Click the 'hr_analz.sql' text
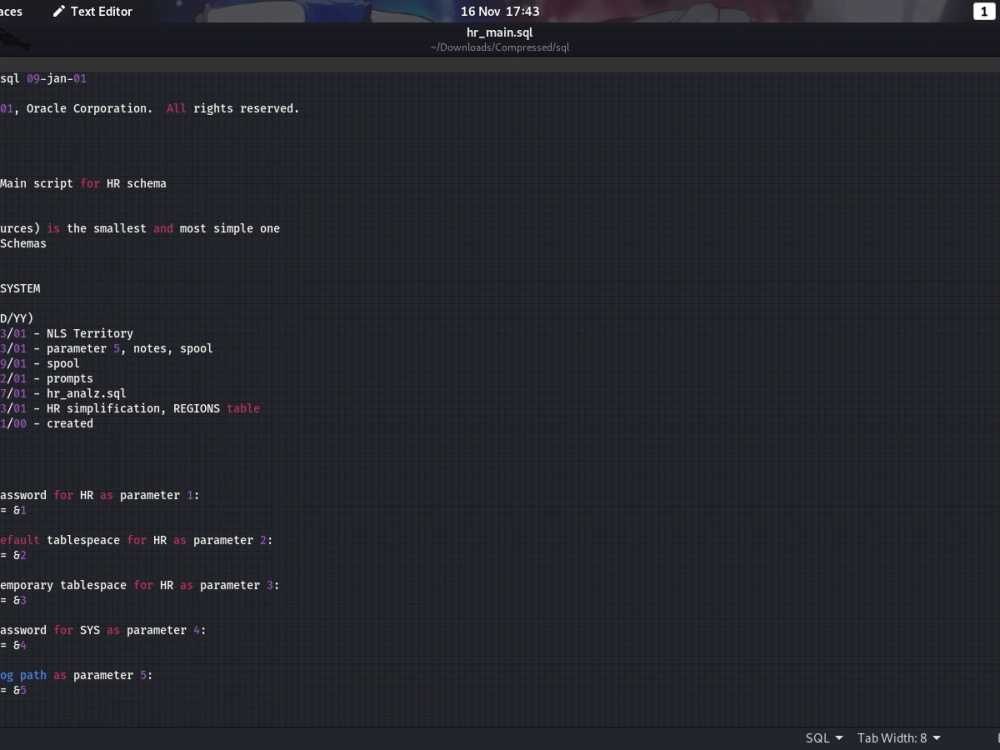 [x=86, y=393]
